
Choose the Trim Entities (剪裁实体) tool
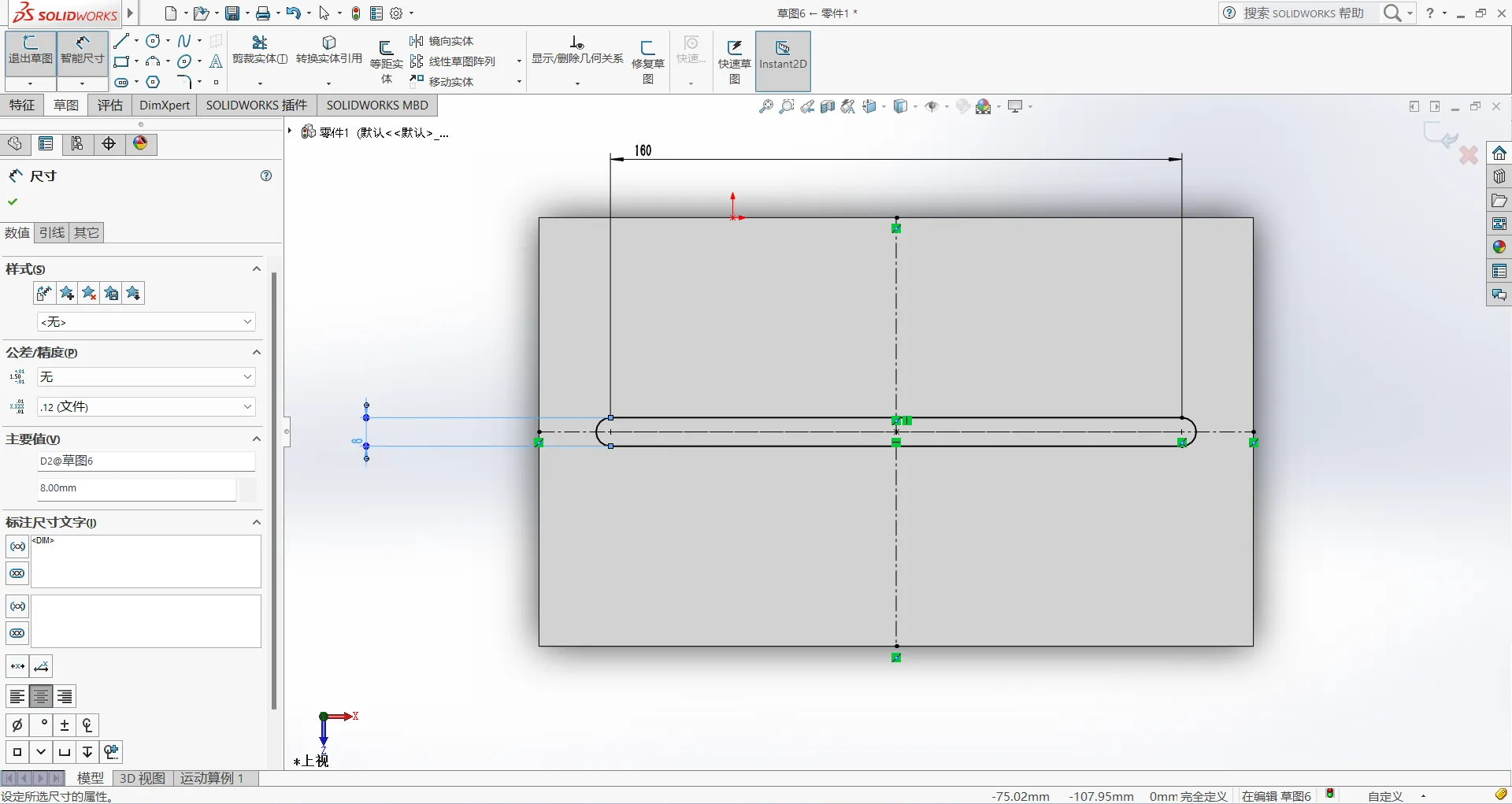[260, 50]
